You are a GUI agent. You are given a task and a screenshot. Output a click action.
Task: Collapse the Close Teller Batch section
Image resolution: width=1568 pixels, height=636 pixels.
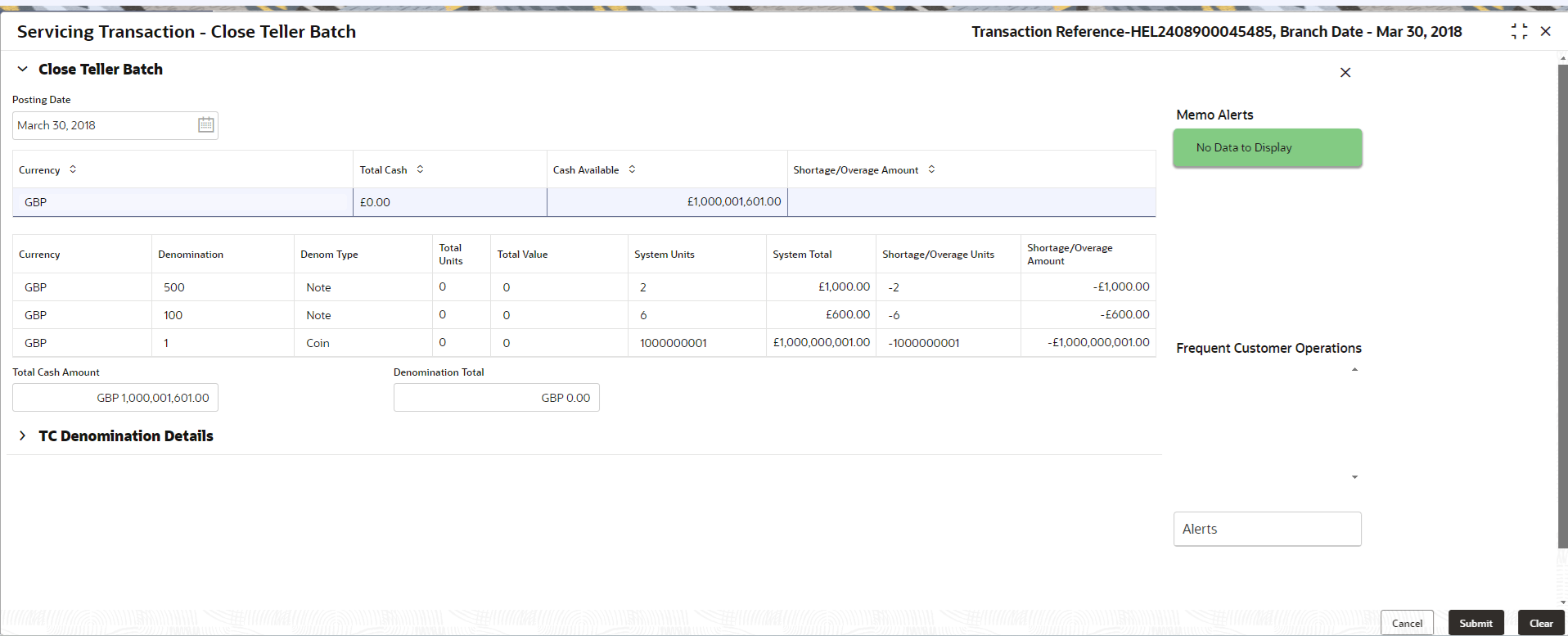pyautogui.click(x=23, y=70)
